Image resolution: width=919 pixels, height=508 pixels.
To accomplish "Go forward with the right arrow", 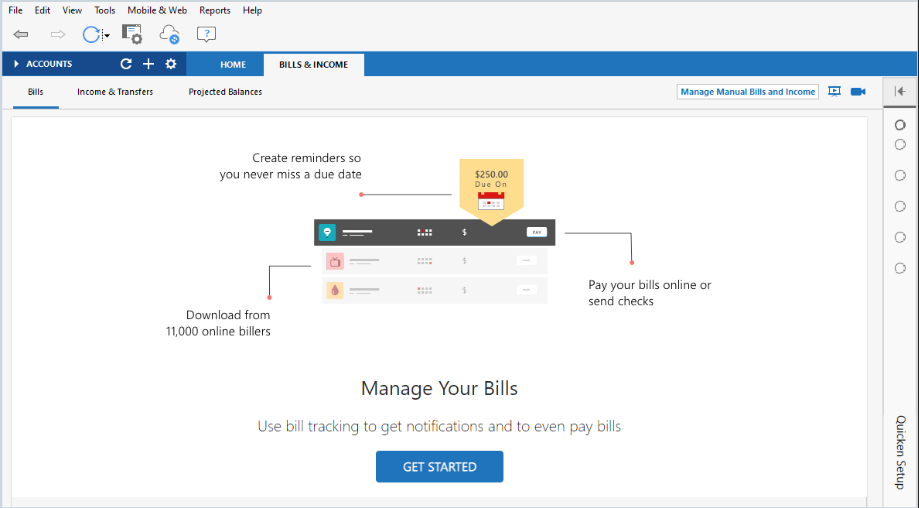I will (x=57, y=35).
